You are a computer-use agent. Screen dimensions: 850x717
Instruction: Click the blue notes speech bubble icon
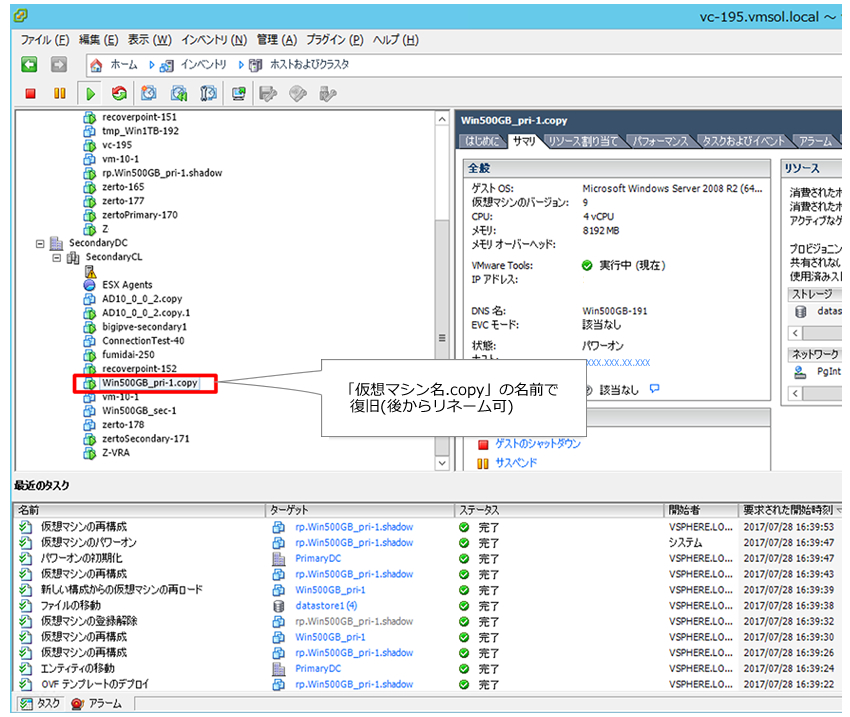[655, 389]
